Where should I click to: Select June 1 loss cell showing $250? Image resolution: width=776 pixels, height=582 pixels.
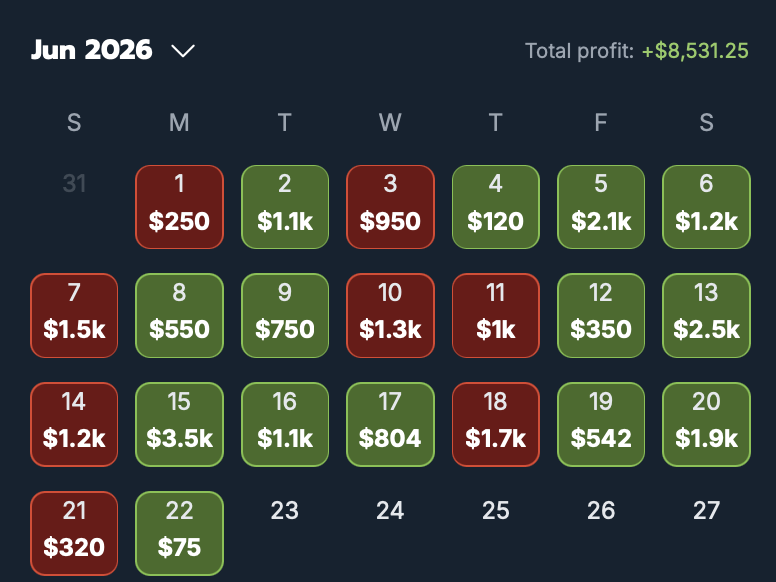point(179,207)
